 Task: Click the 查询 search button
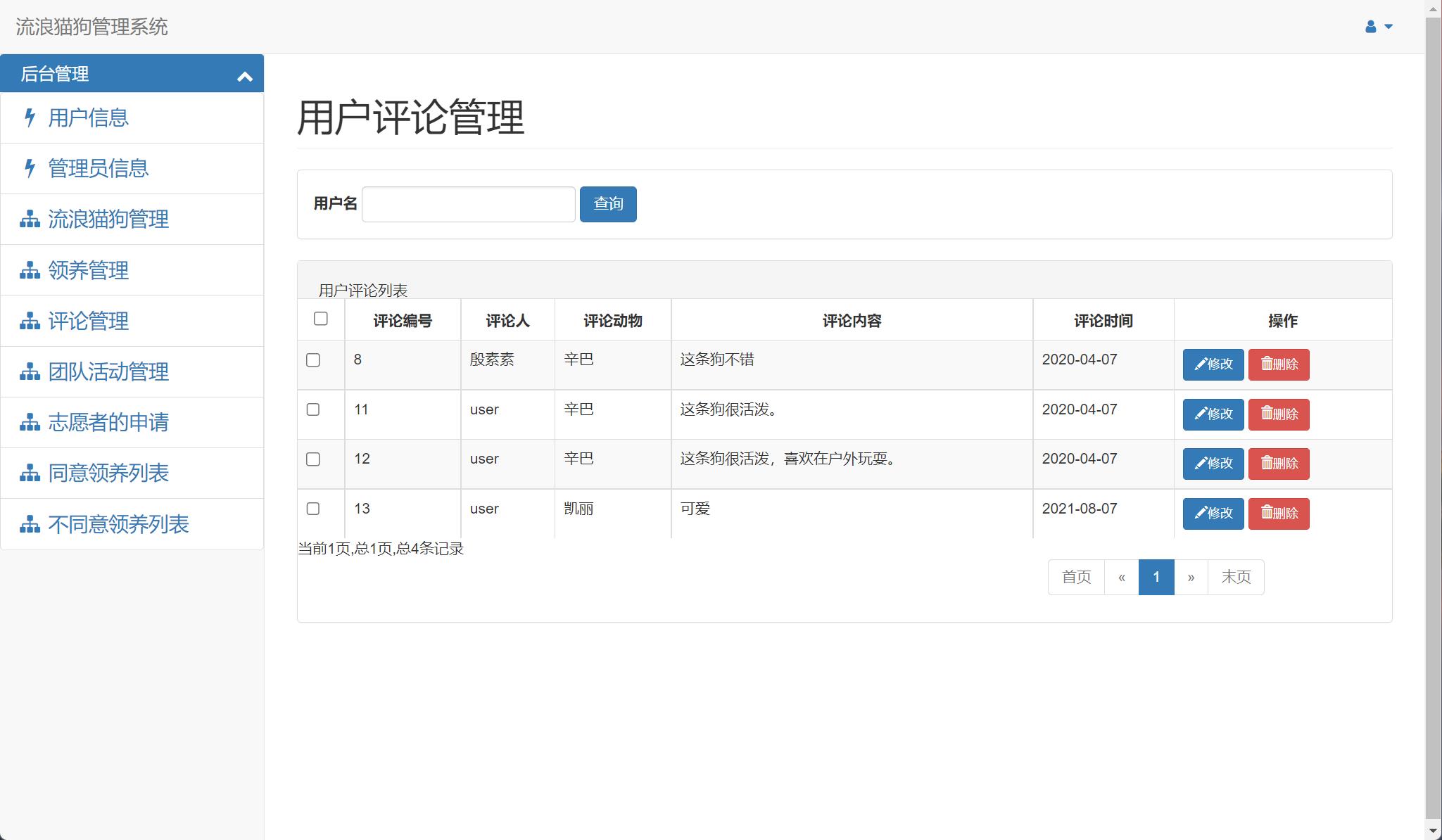pos(608,204)
